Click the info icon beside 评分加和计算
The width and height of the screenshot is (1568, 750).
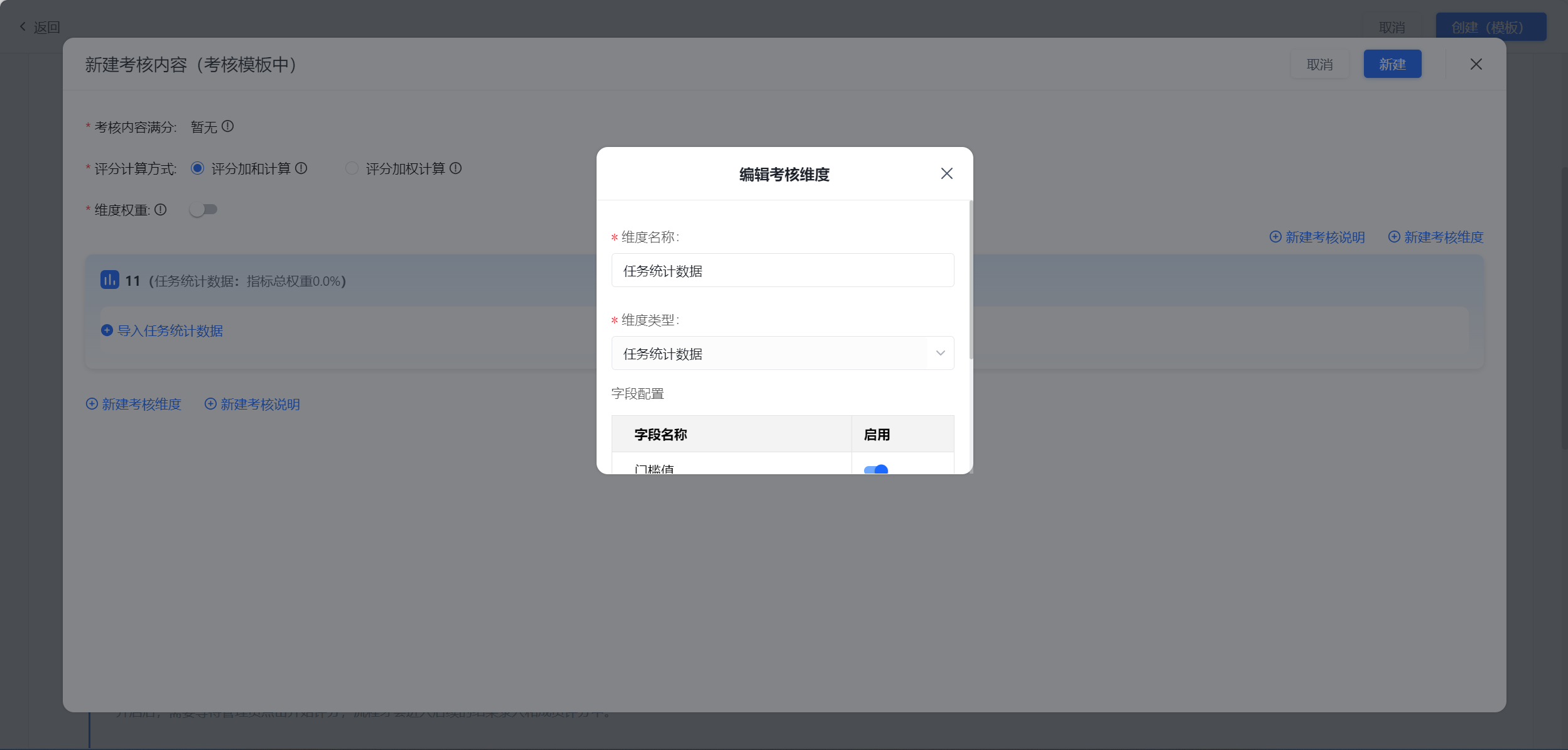click(x=301, y=168)
